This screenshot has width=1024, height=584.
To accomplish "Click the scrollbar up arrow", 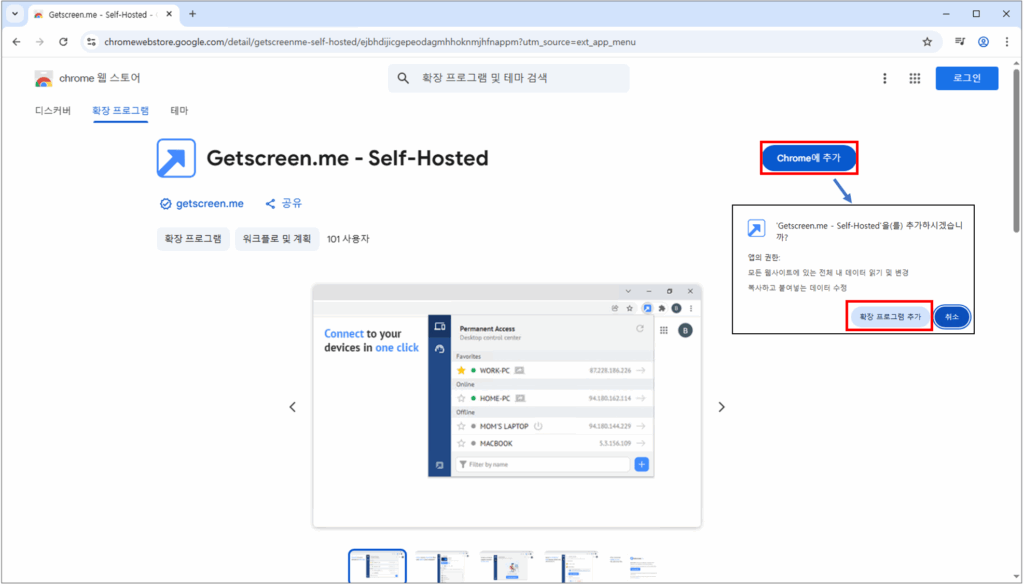I will pos(1016,63).
